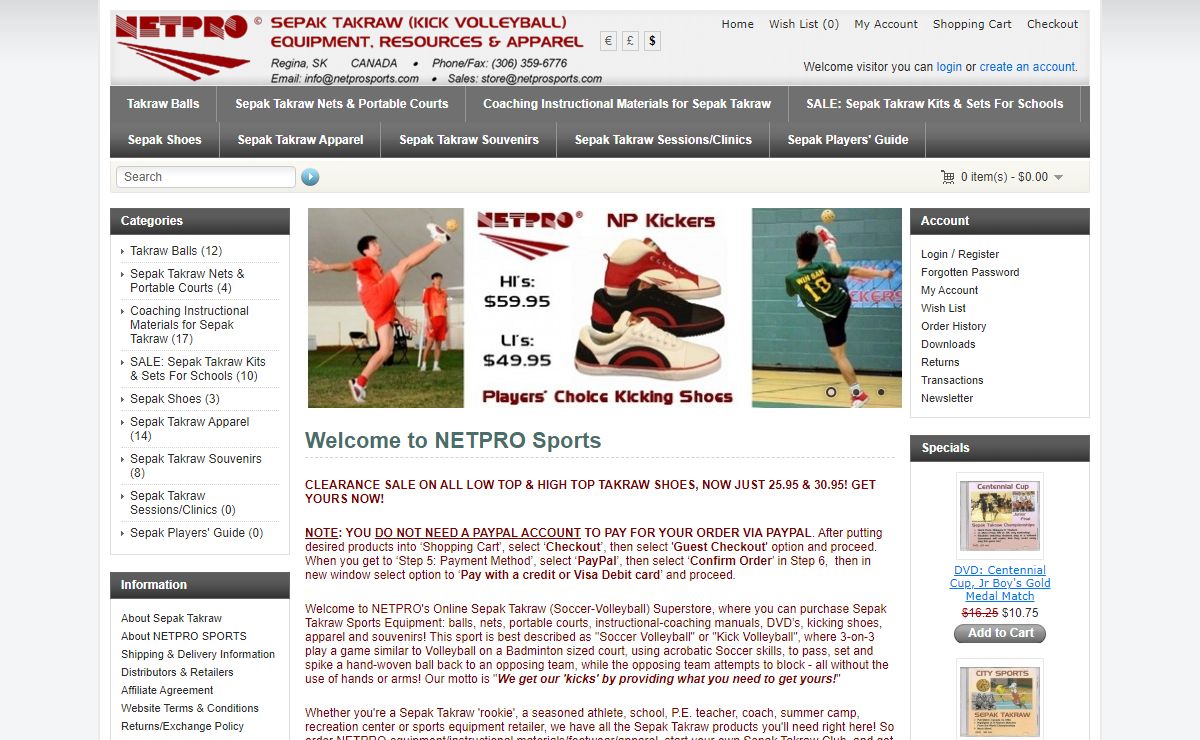Open Transactions link

952,380
